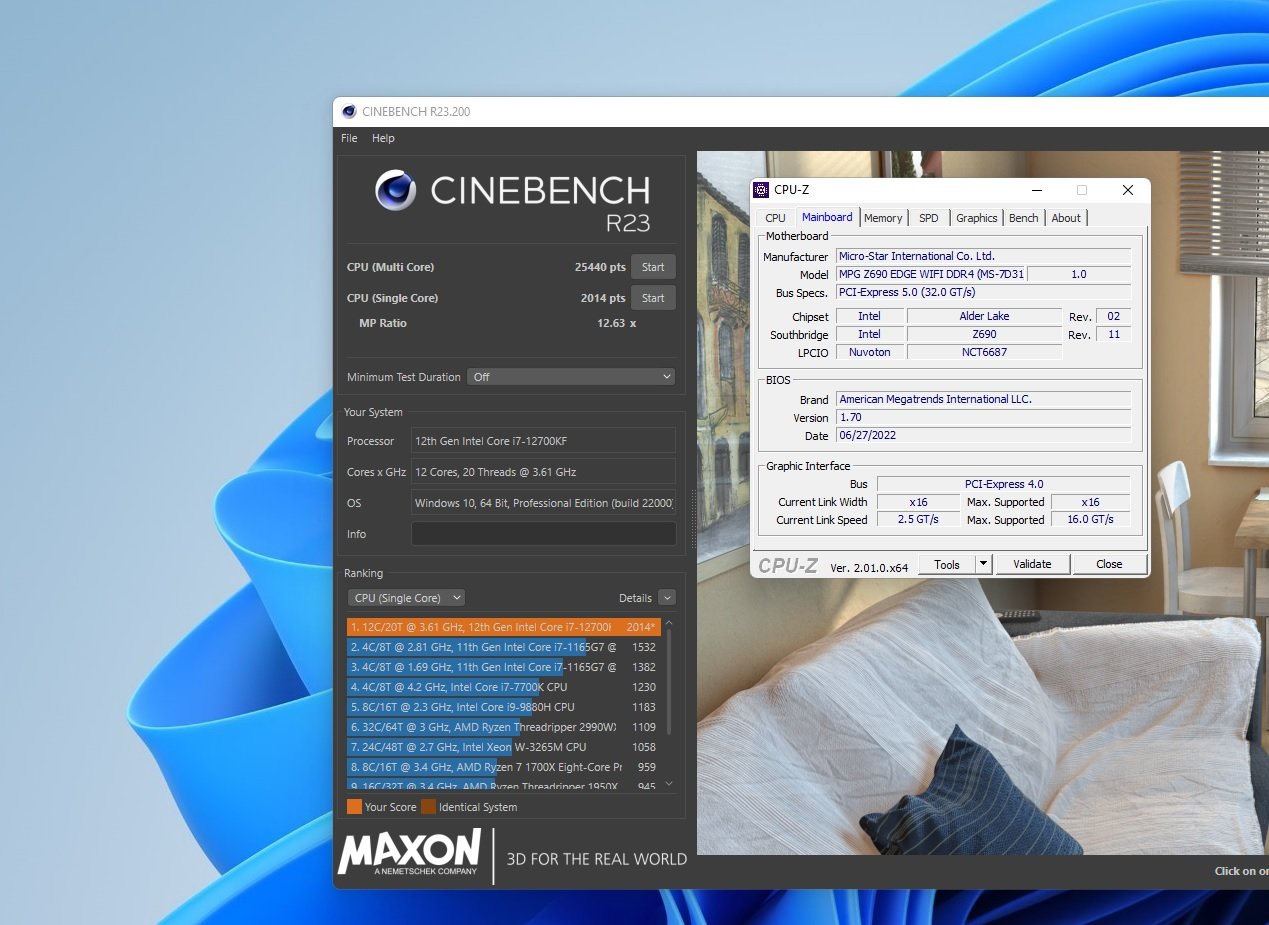Select ranking row 2 scoring 1532

click(503, 647)
